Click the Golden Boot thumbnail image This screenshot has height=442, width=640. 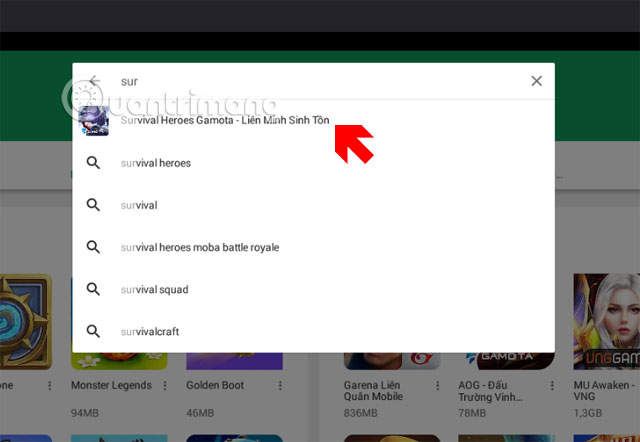click(234, 361)
